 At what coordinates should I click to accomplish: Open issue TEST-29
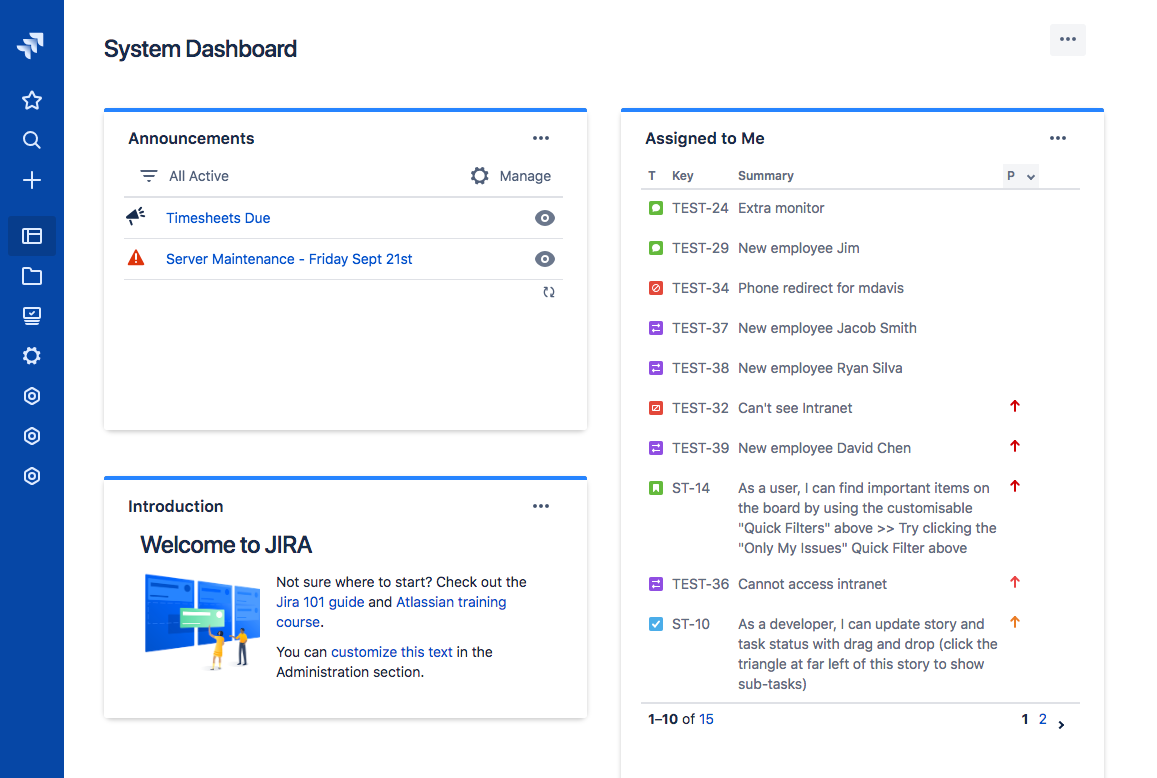700,248
